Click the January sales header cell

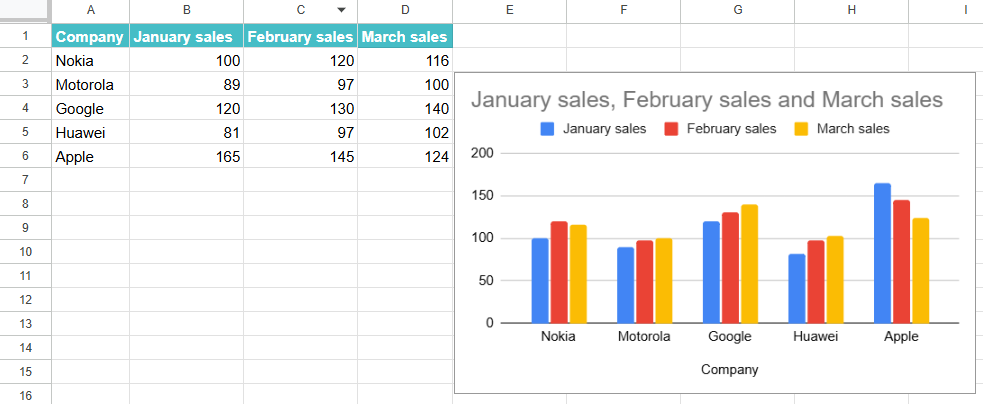tap(187, 36)
